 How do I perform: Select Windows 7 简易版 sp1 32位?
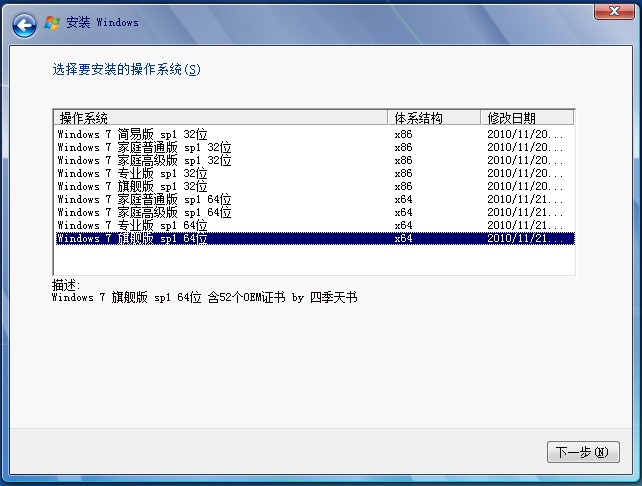tap(315, 134)
